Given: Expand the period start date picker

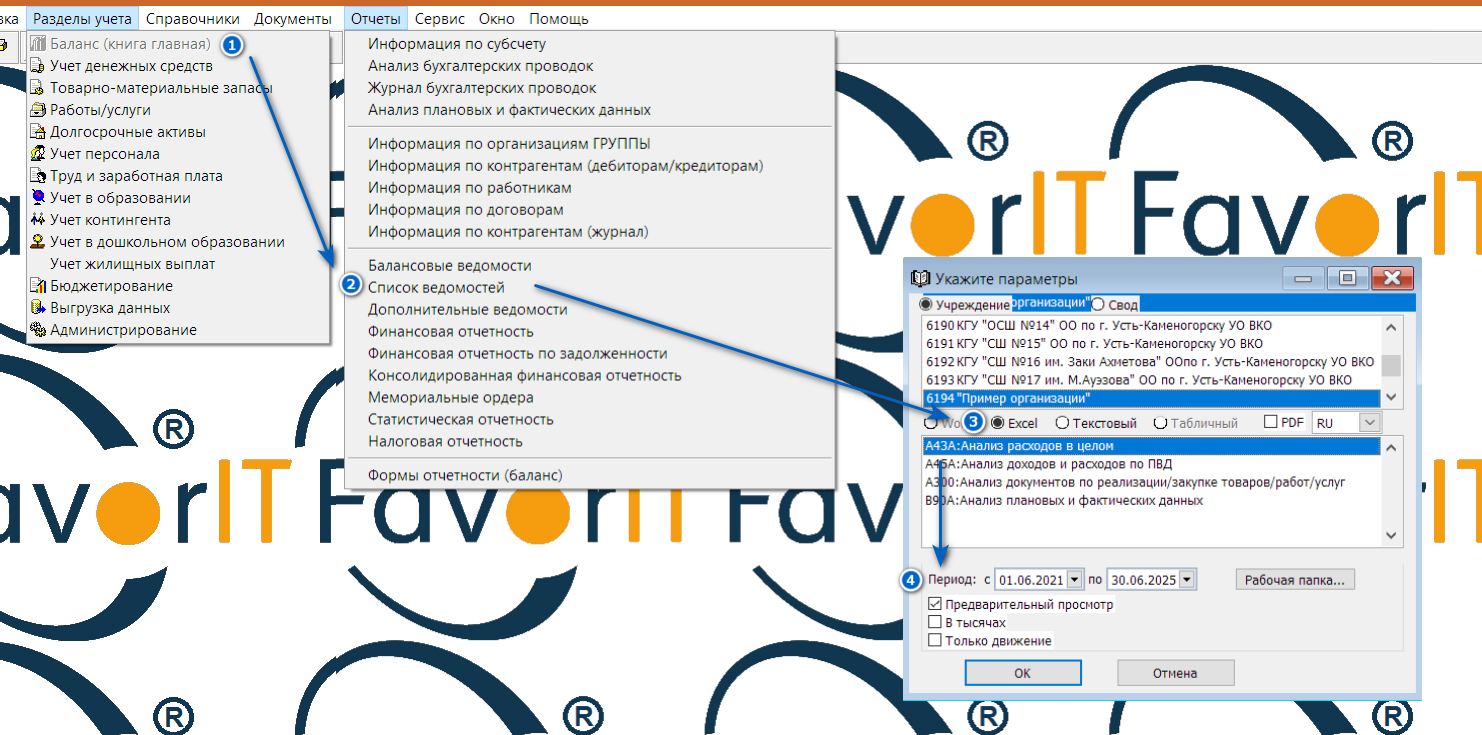Looking at the screenshot, I should [x=1075, y=579].
